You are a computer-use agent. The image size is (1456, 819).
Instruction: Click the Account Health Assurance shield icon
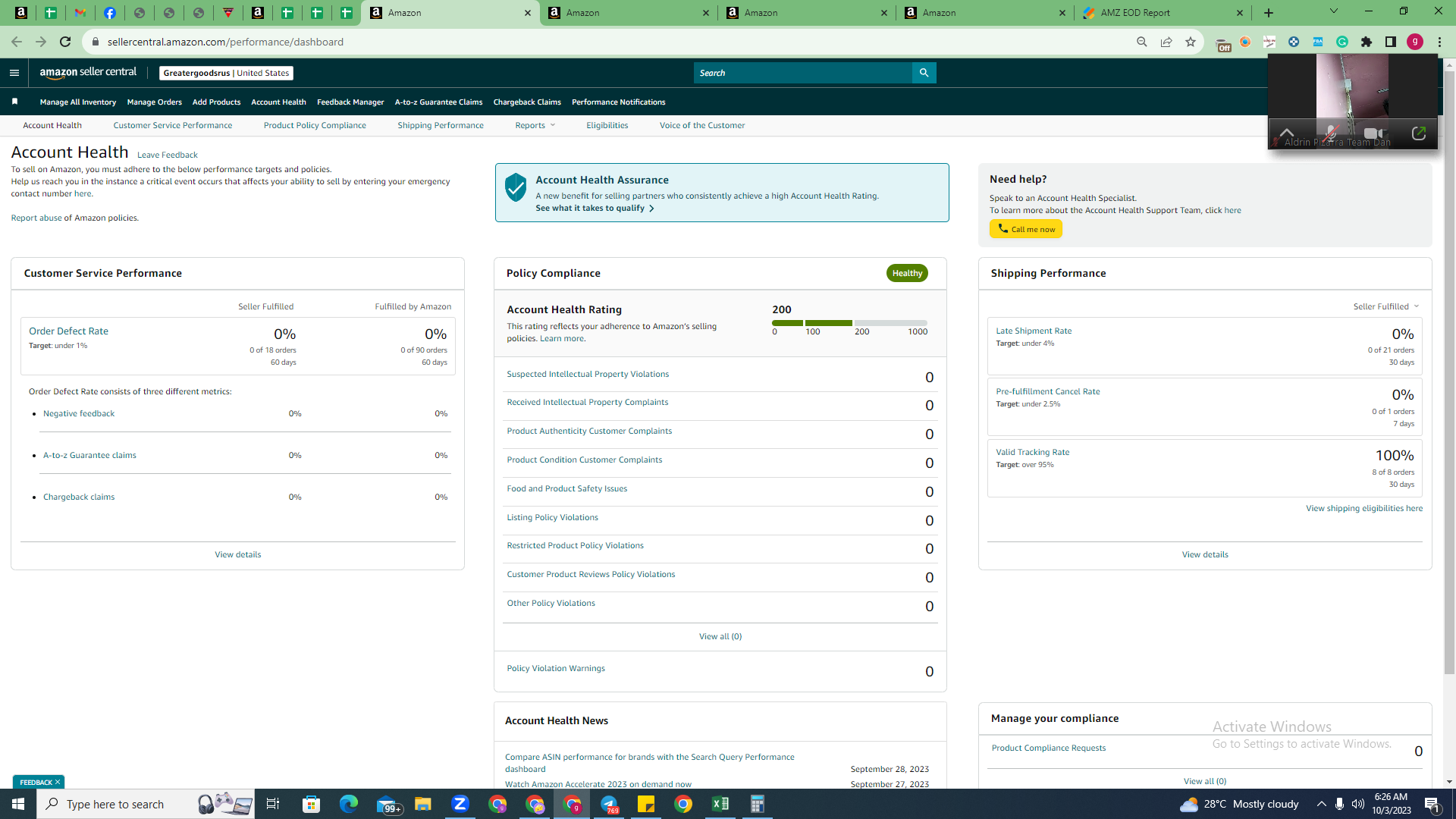(x=516, y=187)
